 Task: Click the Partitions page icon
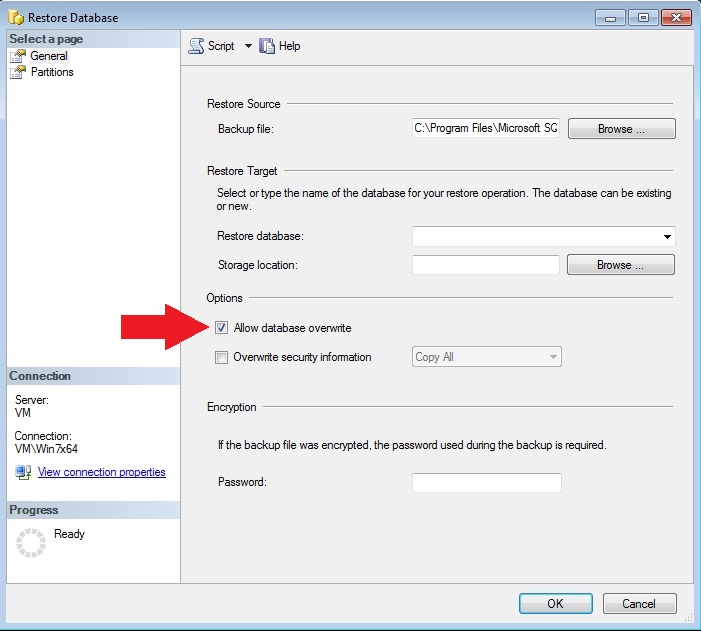[x=18, y=72]
